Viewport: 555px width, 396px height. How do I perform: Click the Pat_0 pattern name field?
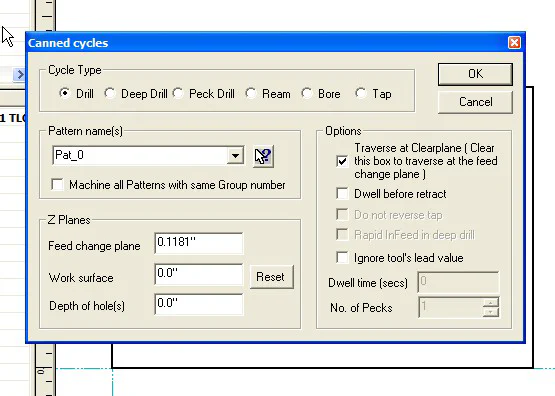(140, 155)
